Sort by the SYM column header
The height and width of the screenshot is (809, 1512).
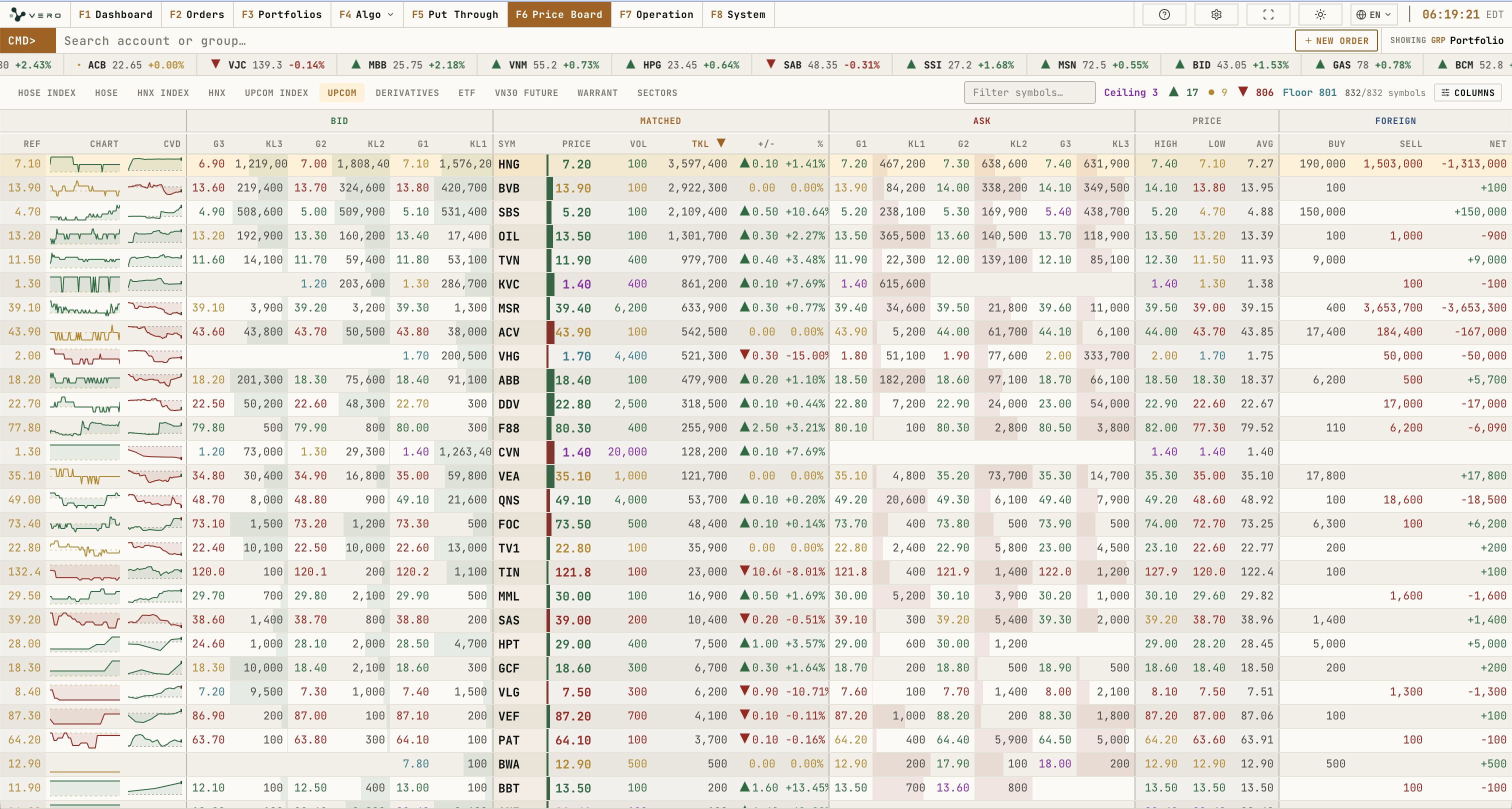pyautogui.click(x=506, y=144)
